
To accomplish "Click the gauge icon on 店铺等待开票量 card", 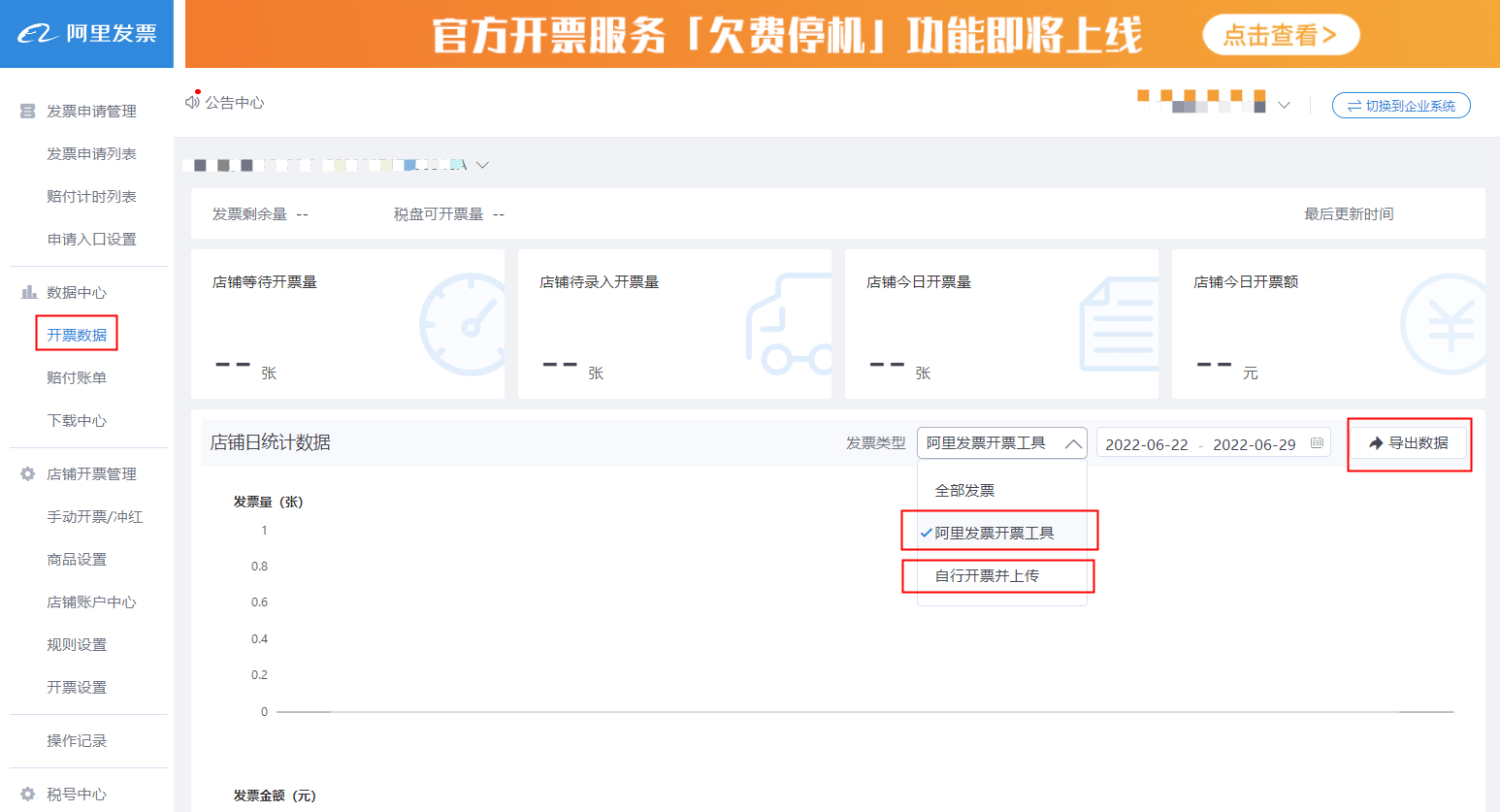I will coord(464,325).
